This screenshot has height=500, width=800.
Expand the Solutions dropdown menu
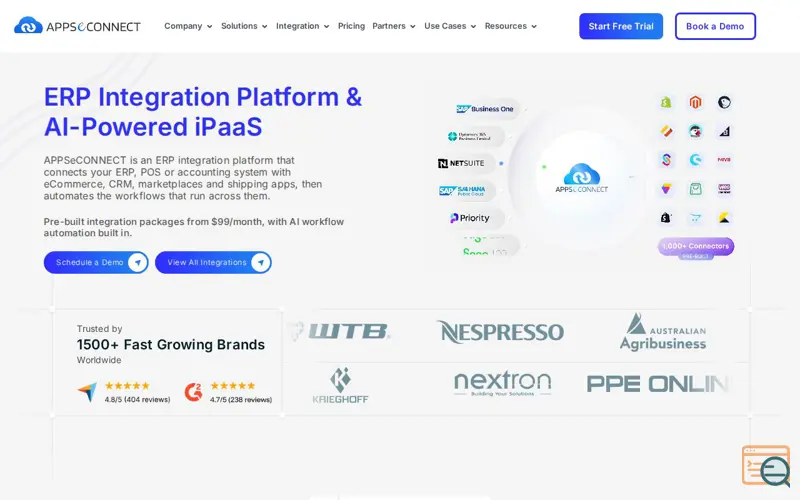pos(244,26)
